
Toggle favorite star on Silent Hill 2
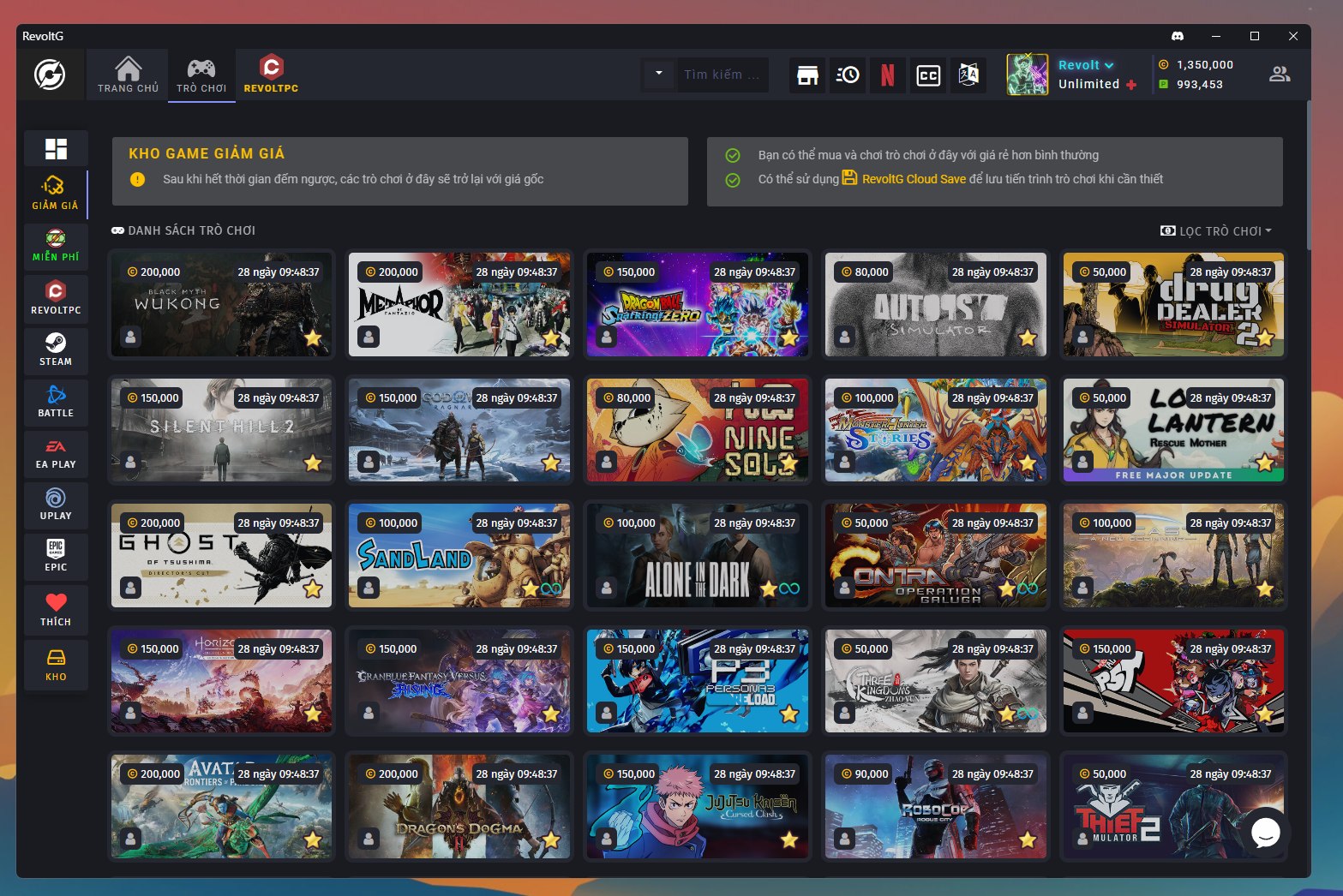click(313, 463)
